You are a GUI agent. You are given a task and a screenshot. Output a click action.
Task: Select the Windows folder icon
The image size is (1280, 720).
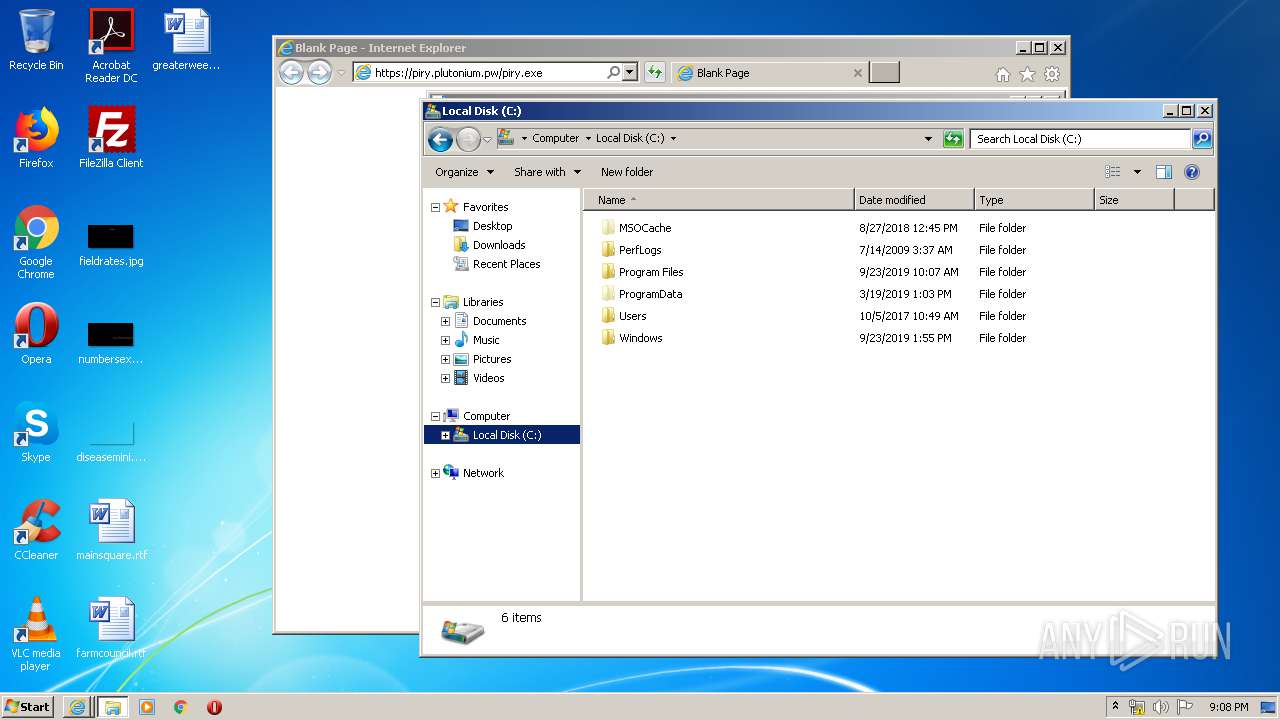pos(608,338)
